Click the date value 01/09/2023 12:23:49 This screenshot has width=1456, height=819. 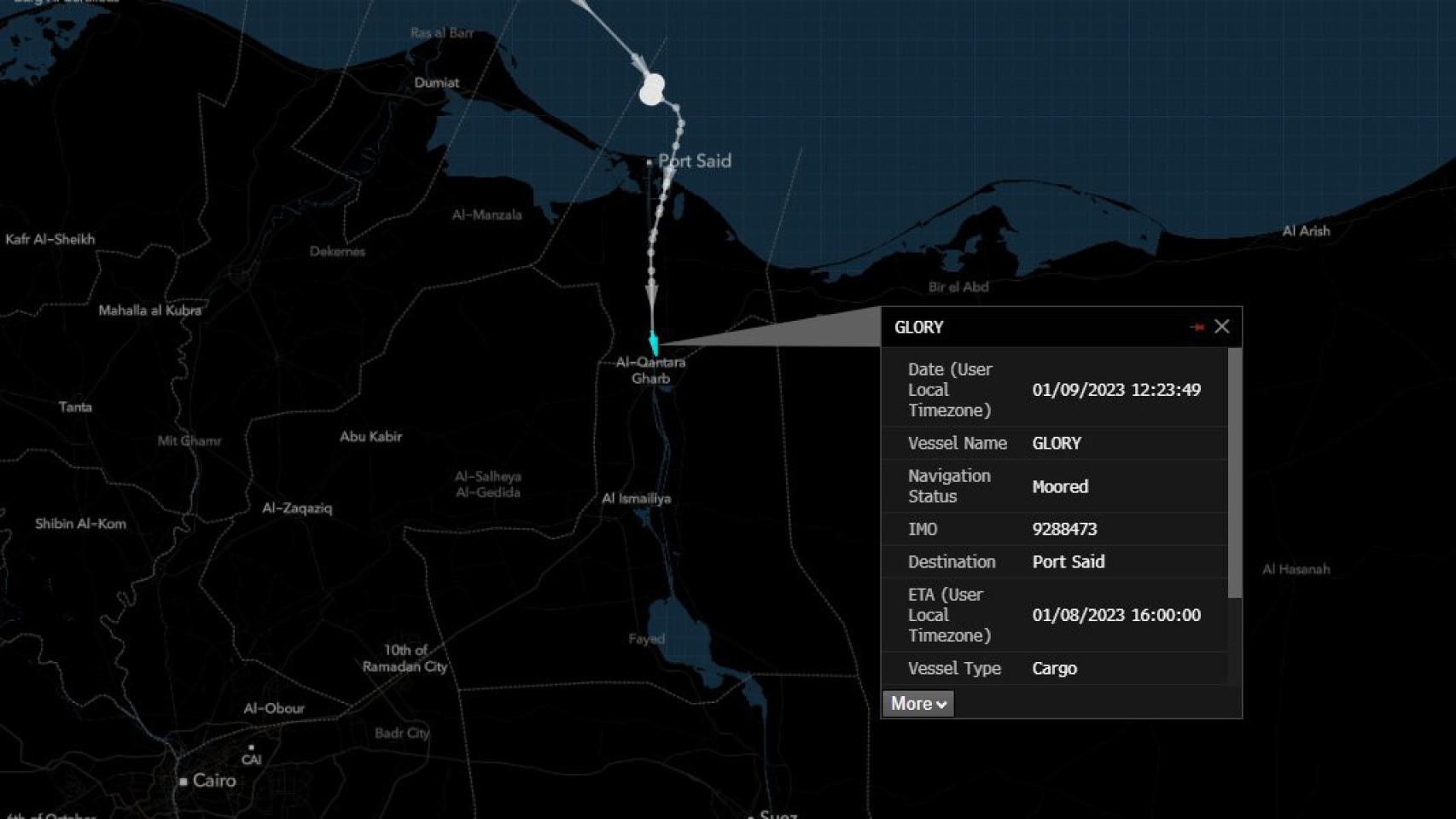(1115, 390)
